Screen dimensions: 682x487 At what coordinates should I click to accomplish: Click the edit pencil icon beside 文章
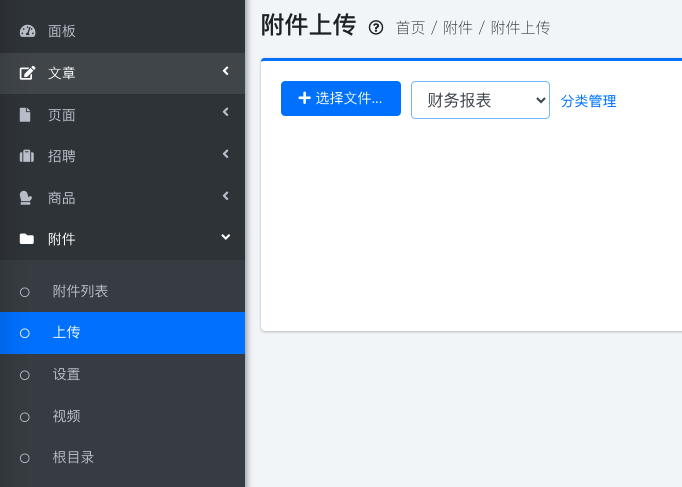coord(27,73)
